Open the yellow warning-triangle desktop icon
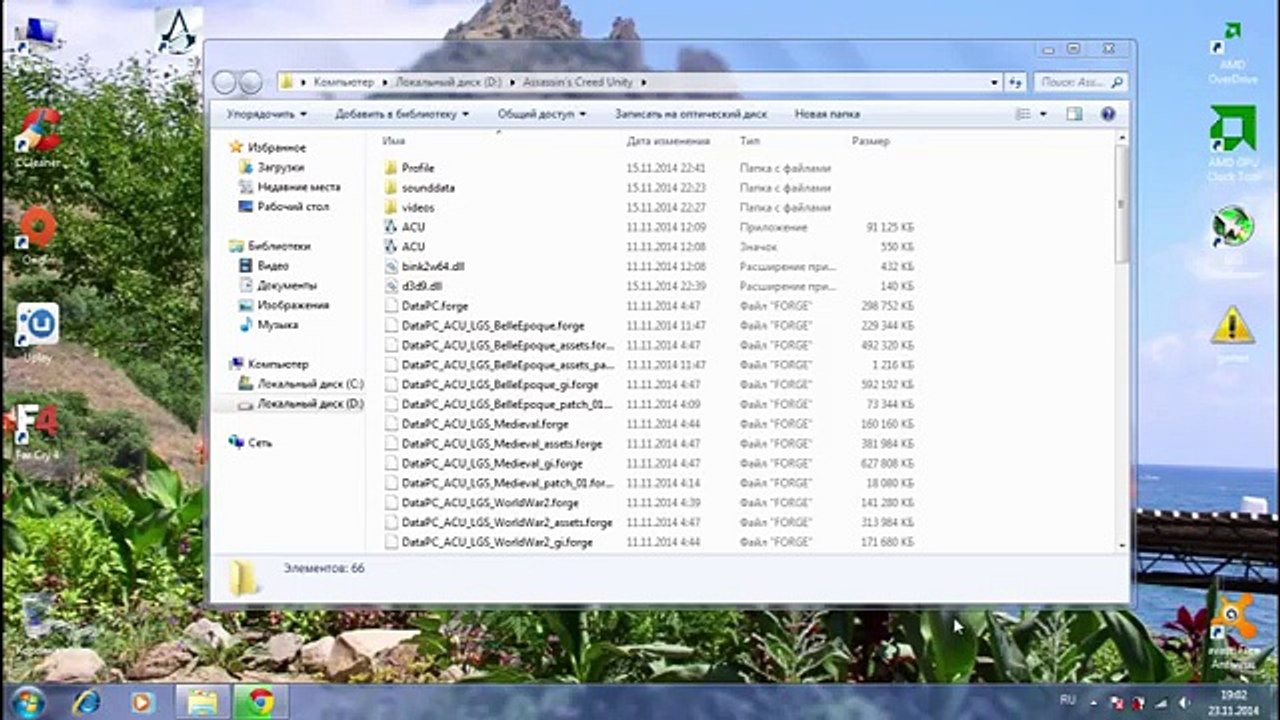This screenshot has height=720, width=1280. click(x=1232, y=333)
